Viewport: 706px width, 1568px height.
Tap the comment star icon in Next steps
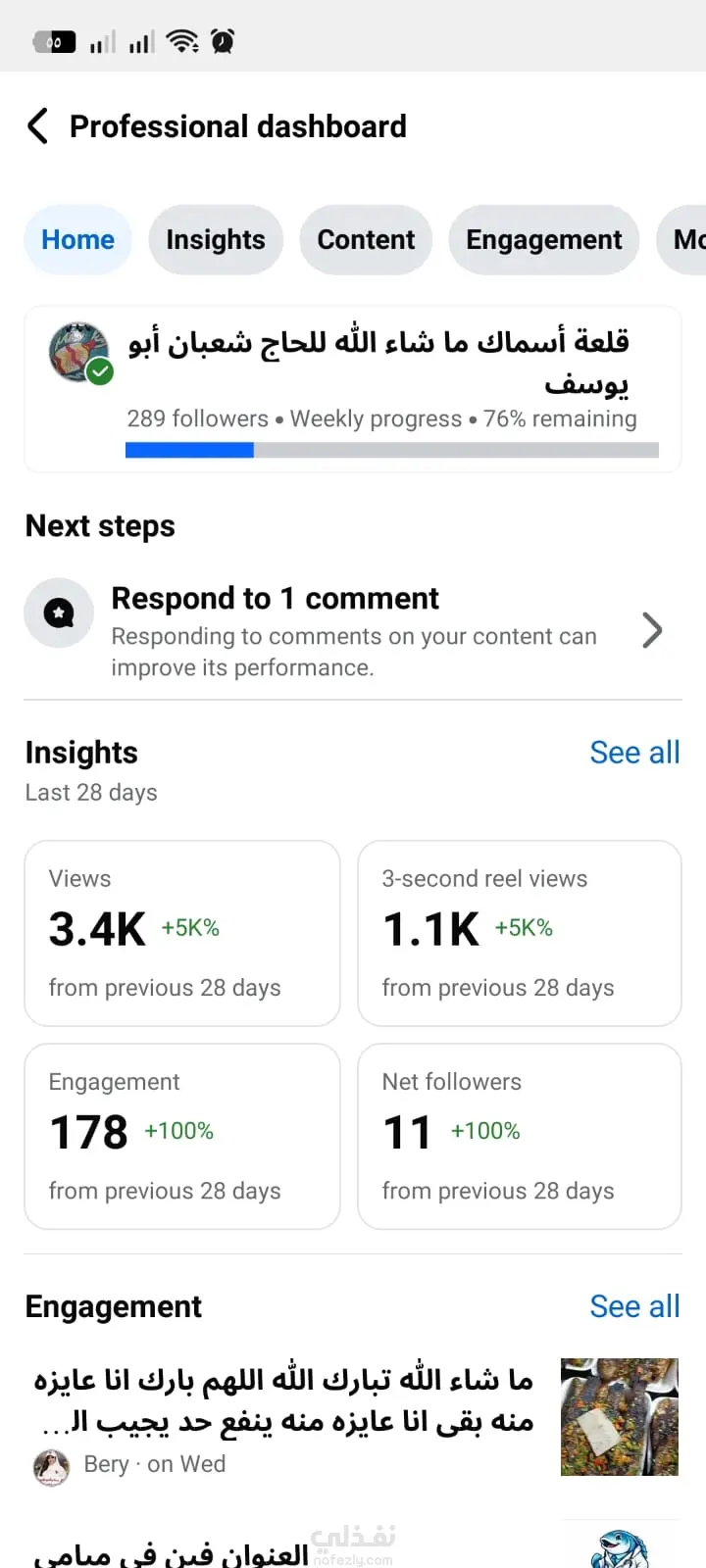point(59,613)
